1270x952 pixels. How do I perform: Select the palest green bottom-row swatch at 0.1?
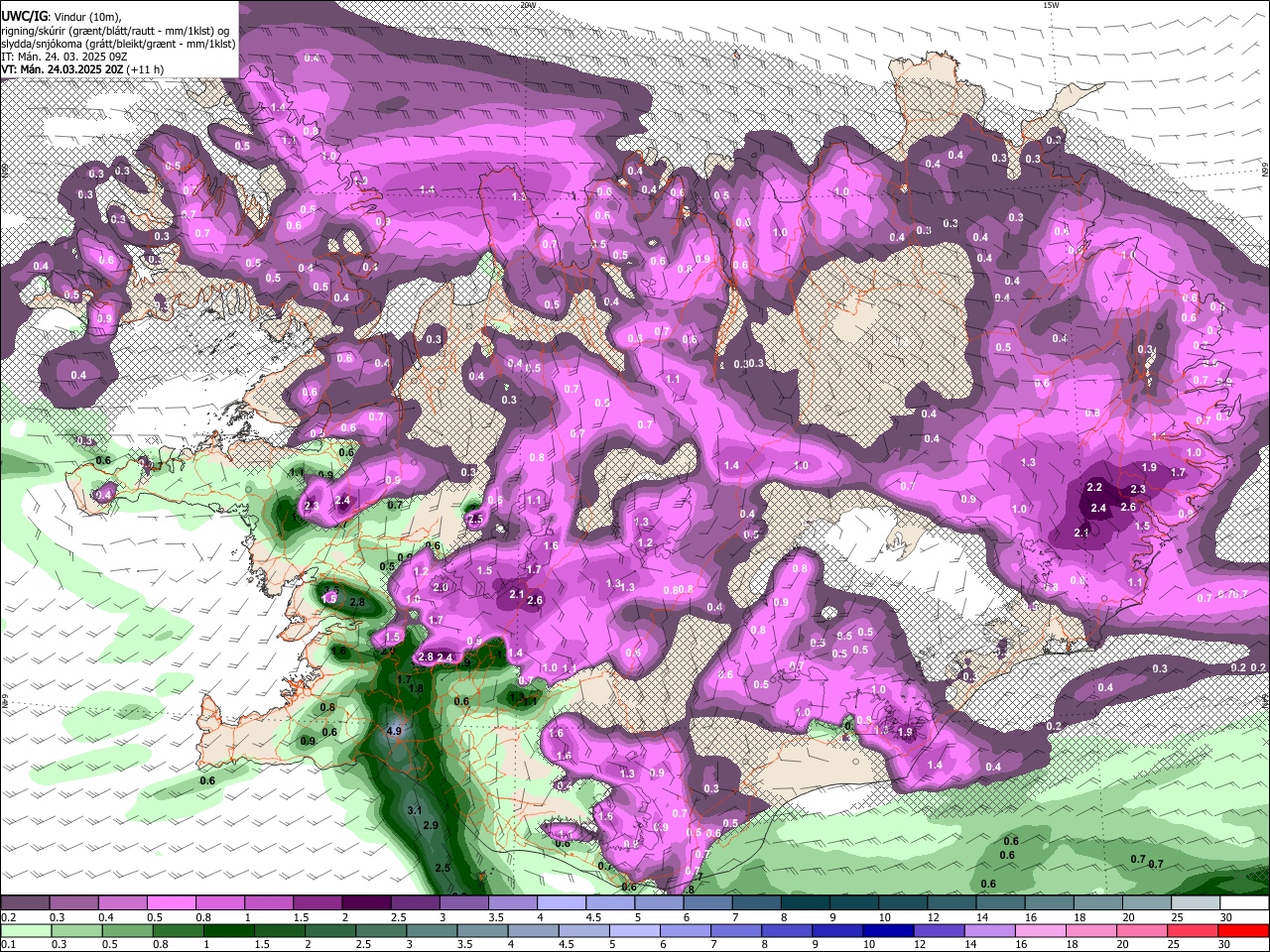click(x=25, y=930)
